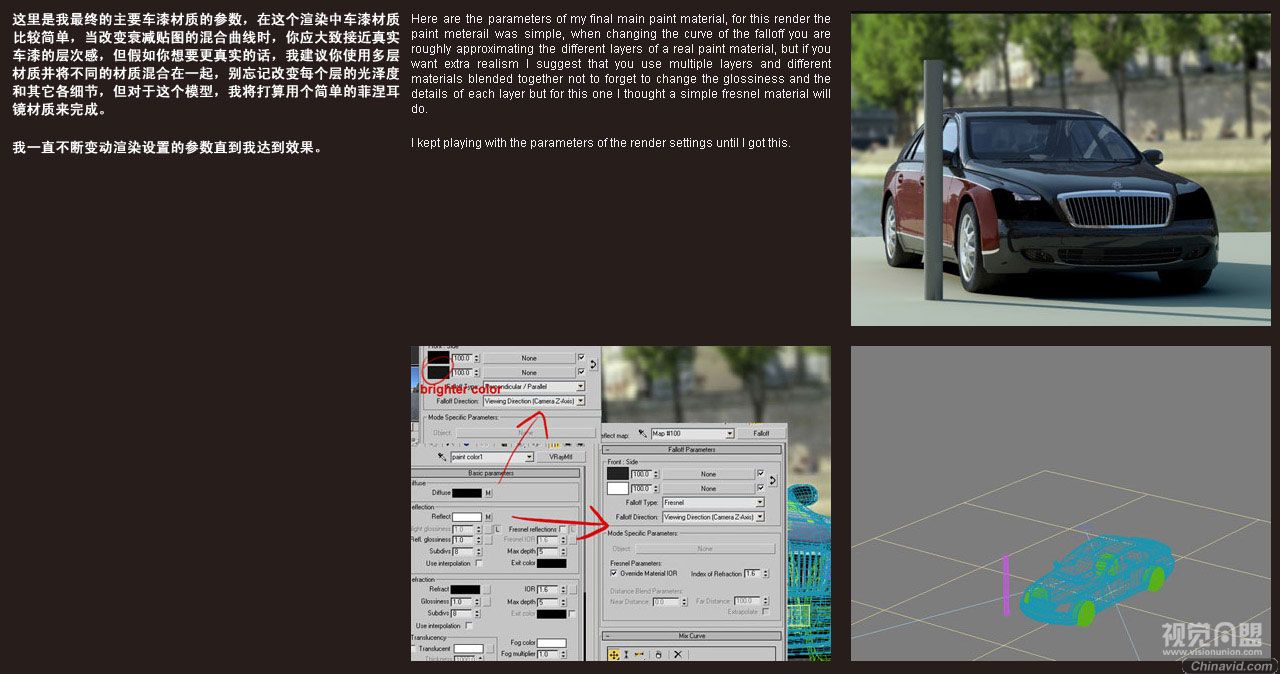Click the reflection Max depth field

[x=546, y=551]
